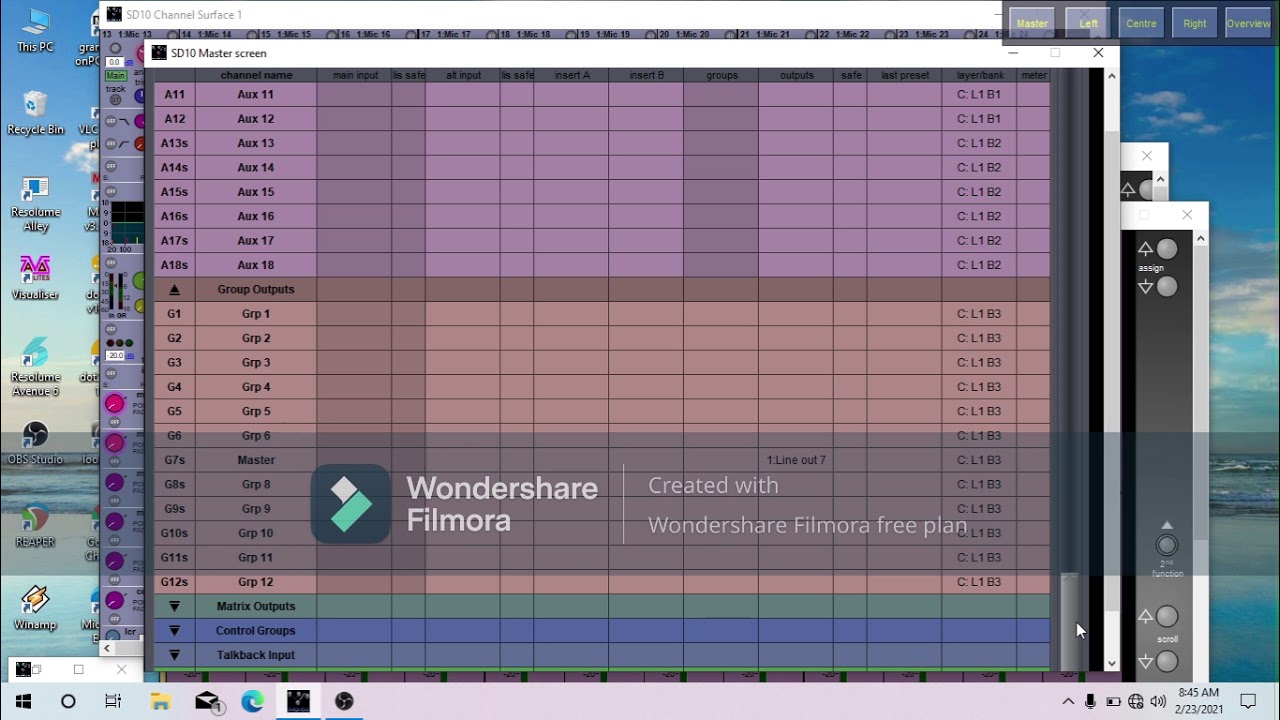Viewport: 1280px width, 720px height.
Task: Collapse the Group Outputs section
Action: coord(174,289)
